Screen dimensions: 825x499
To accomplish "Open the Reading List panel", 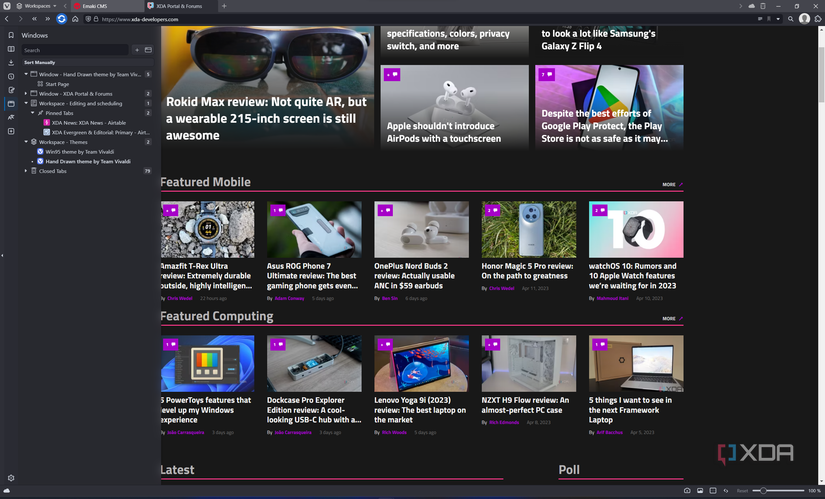I will pyautogui.click(x=11, y=49).
